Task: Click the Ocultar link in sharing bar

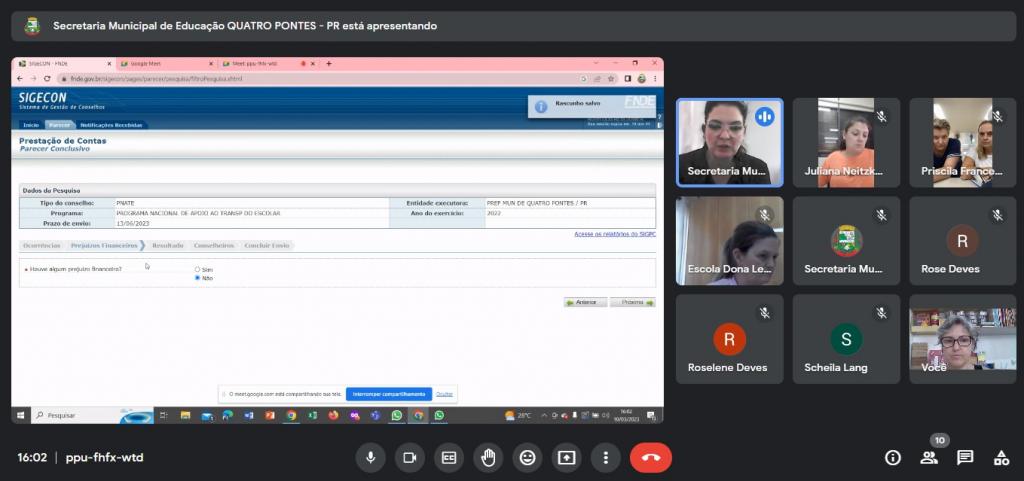Action: click(444, 394)
